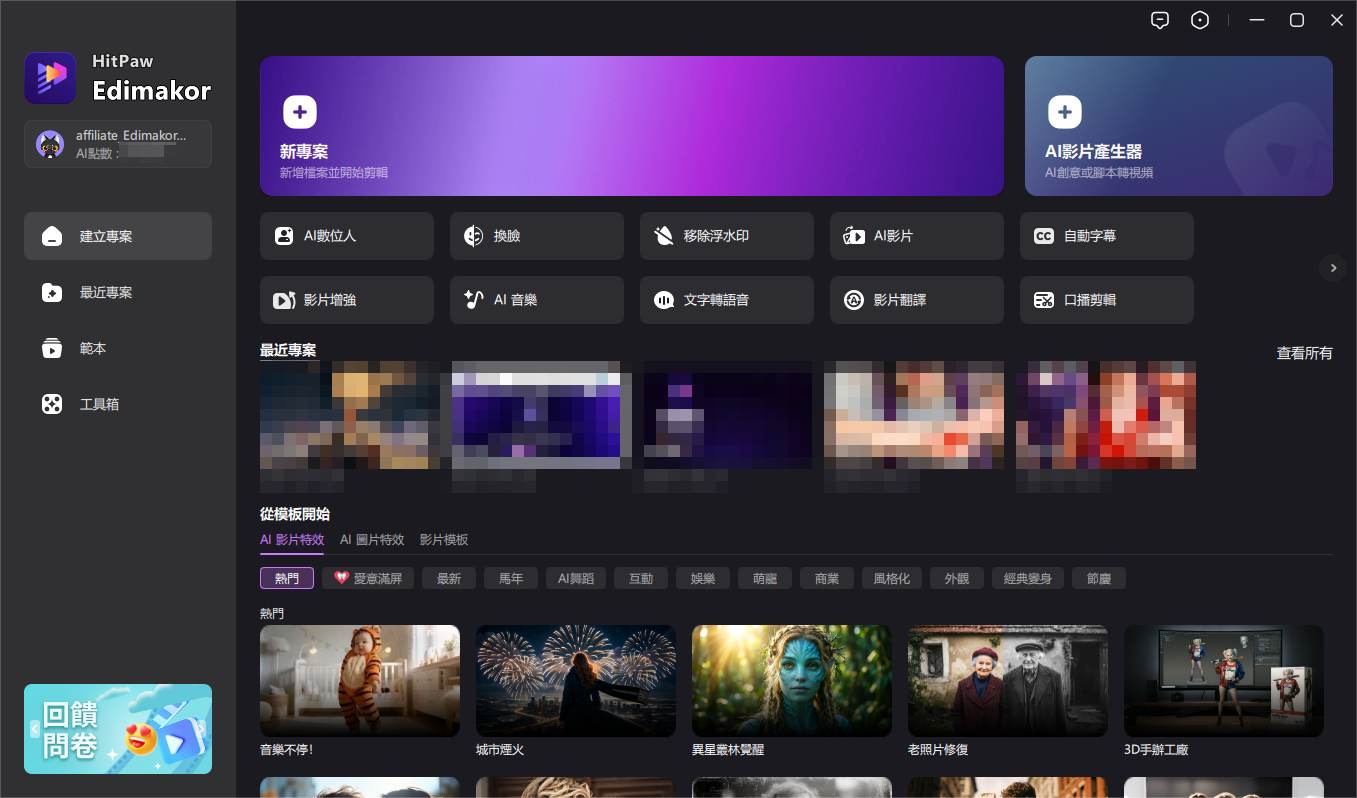Toggle the 萌寵 category filter
1357x798 pixels.
pyautogui.click(x=764, y=578)
